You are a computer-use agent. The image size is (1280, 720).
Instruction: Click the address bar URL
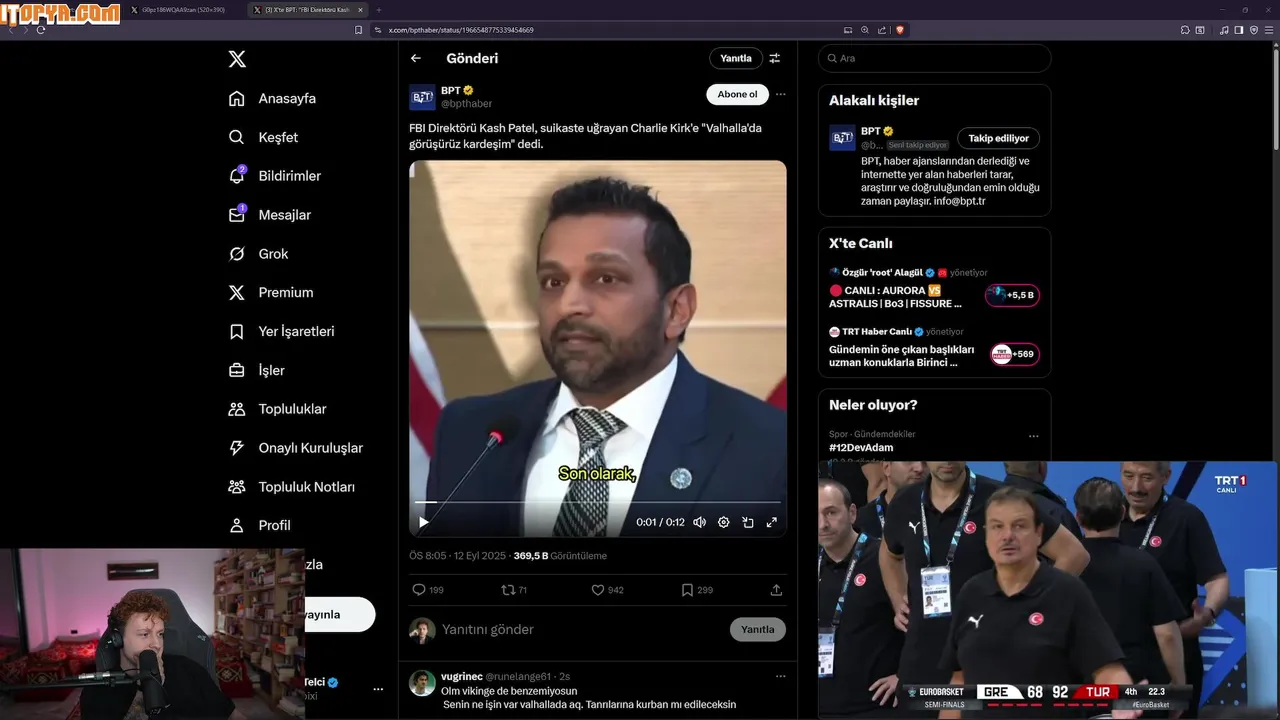click(461, 30)
